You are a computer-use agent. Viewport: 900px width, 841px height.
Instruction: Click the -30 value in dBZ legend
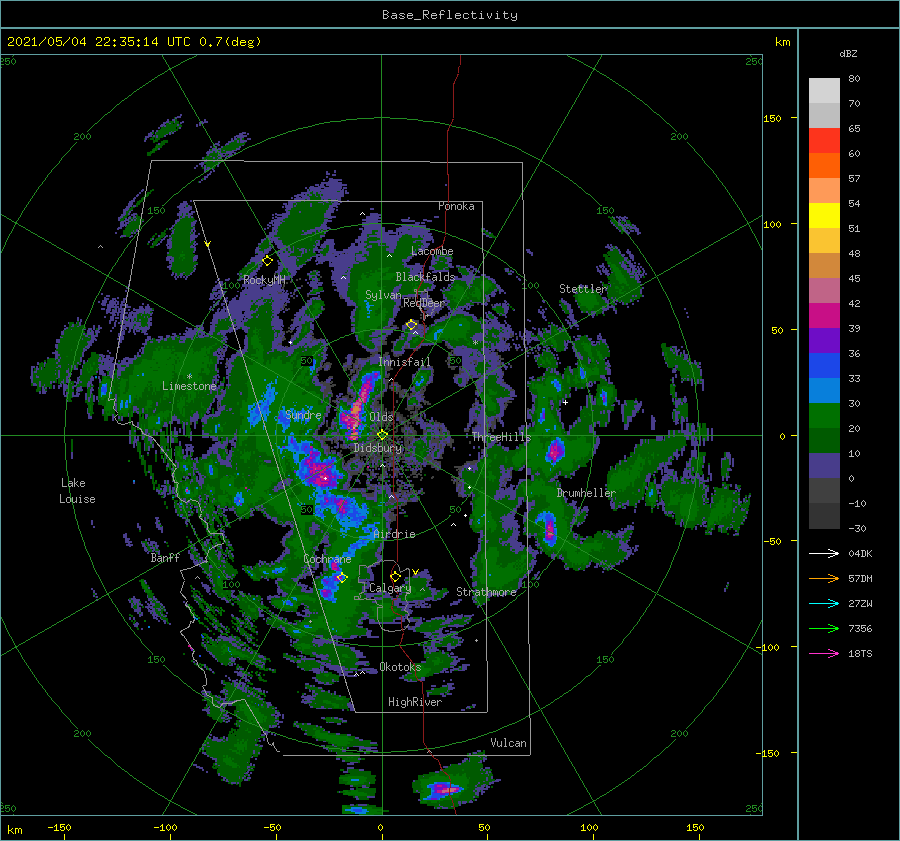pos(858,529)
